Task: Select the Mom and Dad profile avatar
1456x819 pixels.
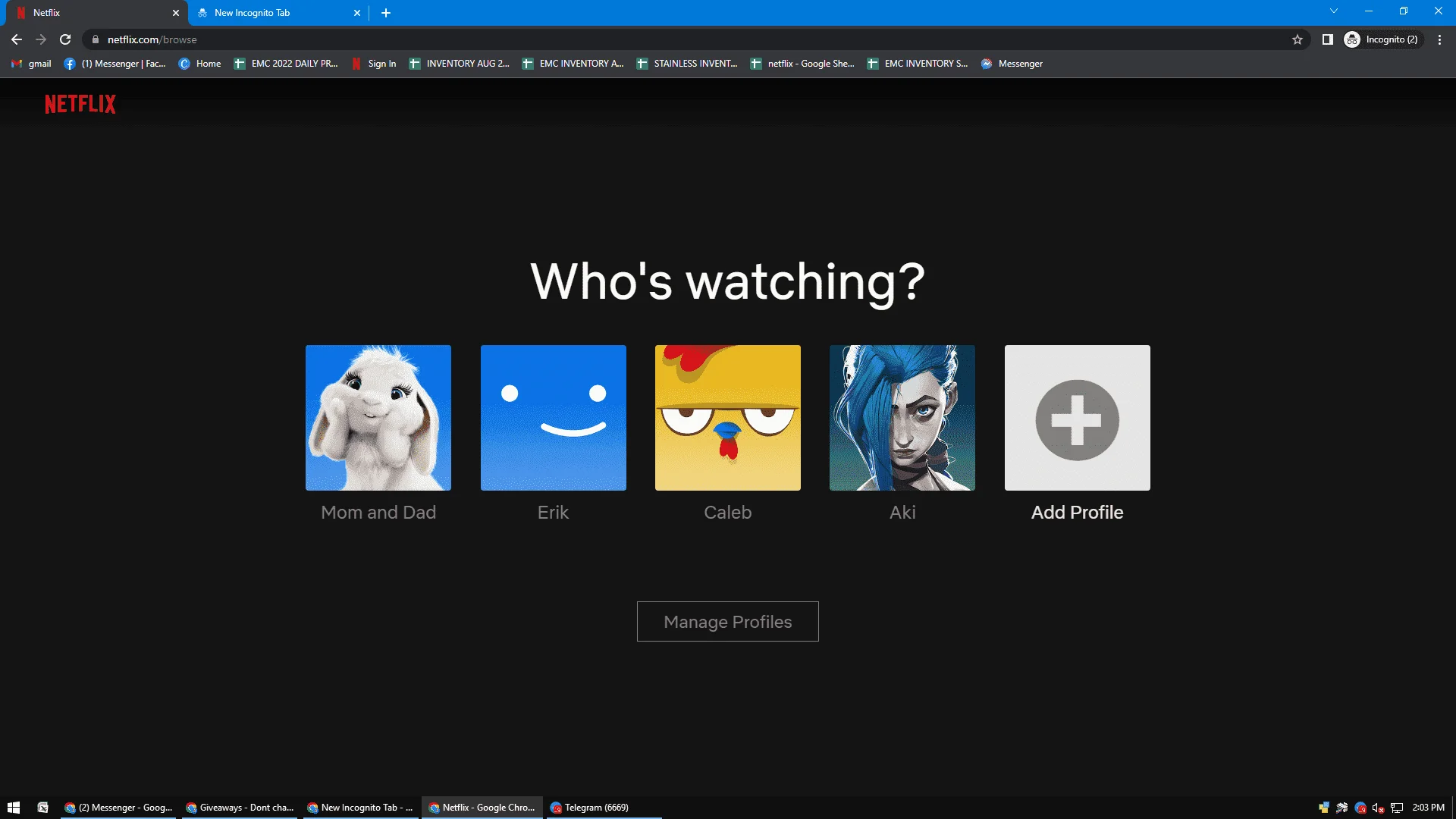Action: point(378,418)
